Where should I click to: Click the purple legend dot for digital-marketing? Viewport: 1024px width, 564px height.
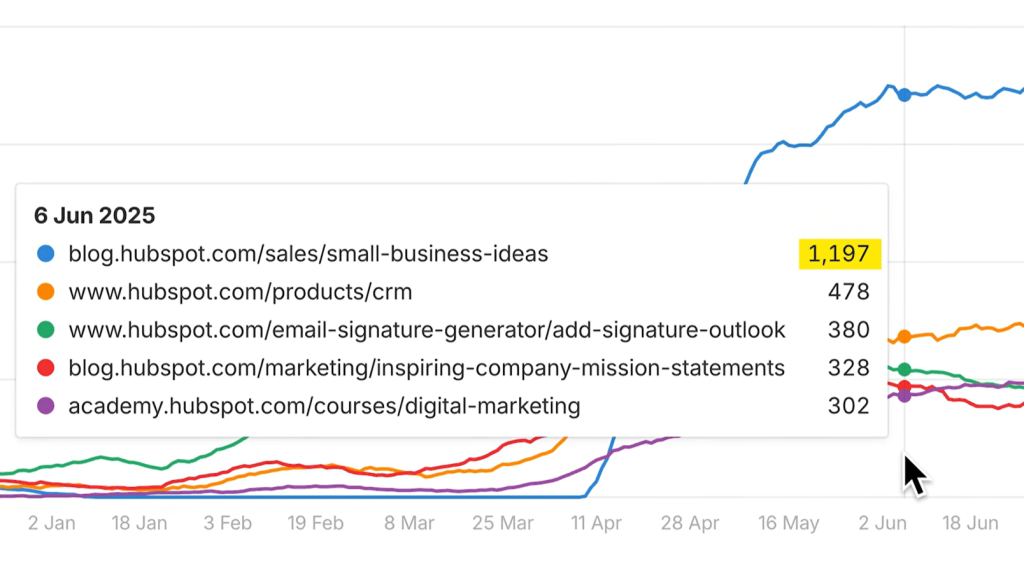(46, 406)
